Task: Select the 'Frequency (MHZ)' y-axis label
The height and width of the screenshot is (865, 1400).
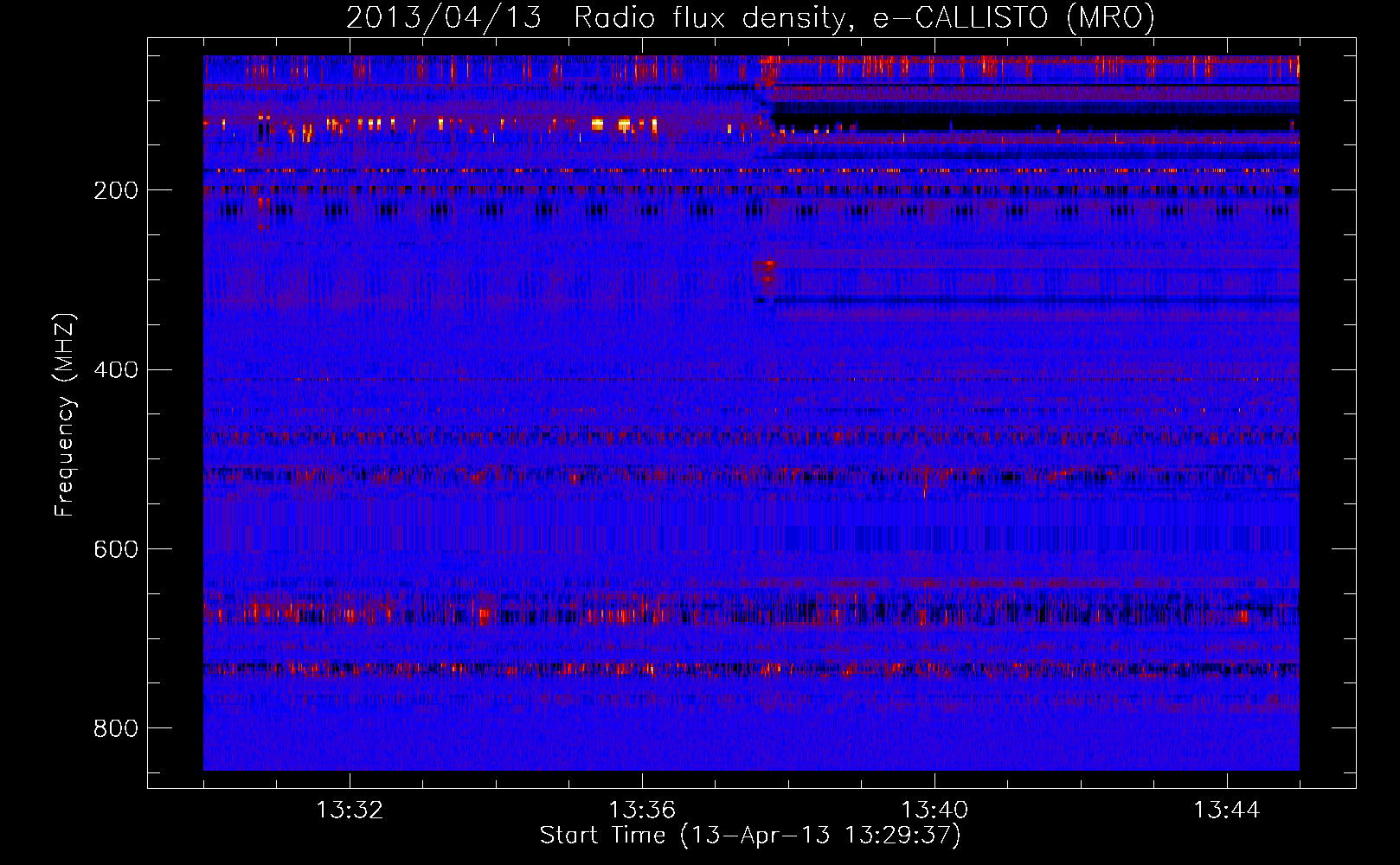Action: (x=65, y=414)
